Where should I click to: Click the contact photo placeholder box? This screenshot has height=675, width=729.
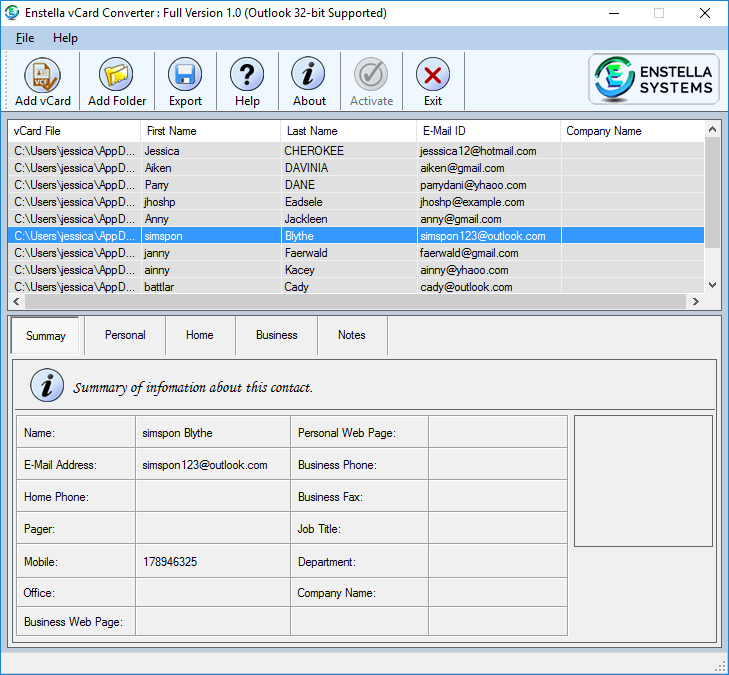[643, 481]
